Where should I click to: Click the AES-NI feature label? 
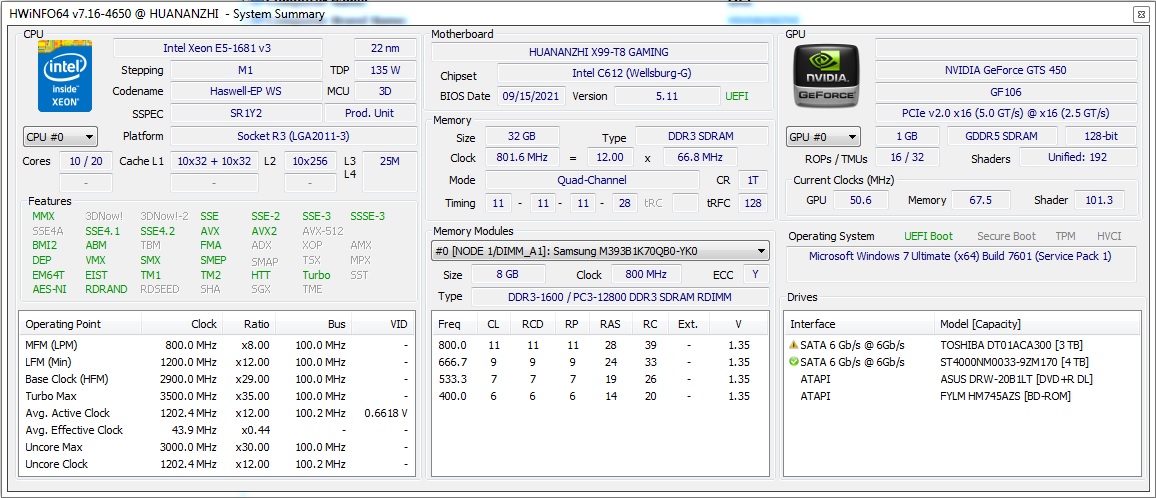coord(49,289)
